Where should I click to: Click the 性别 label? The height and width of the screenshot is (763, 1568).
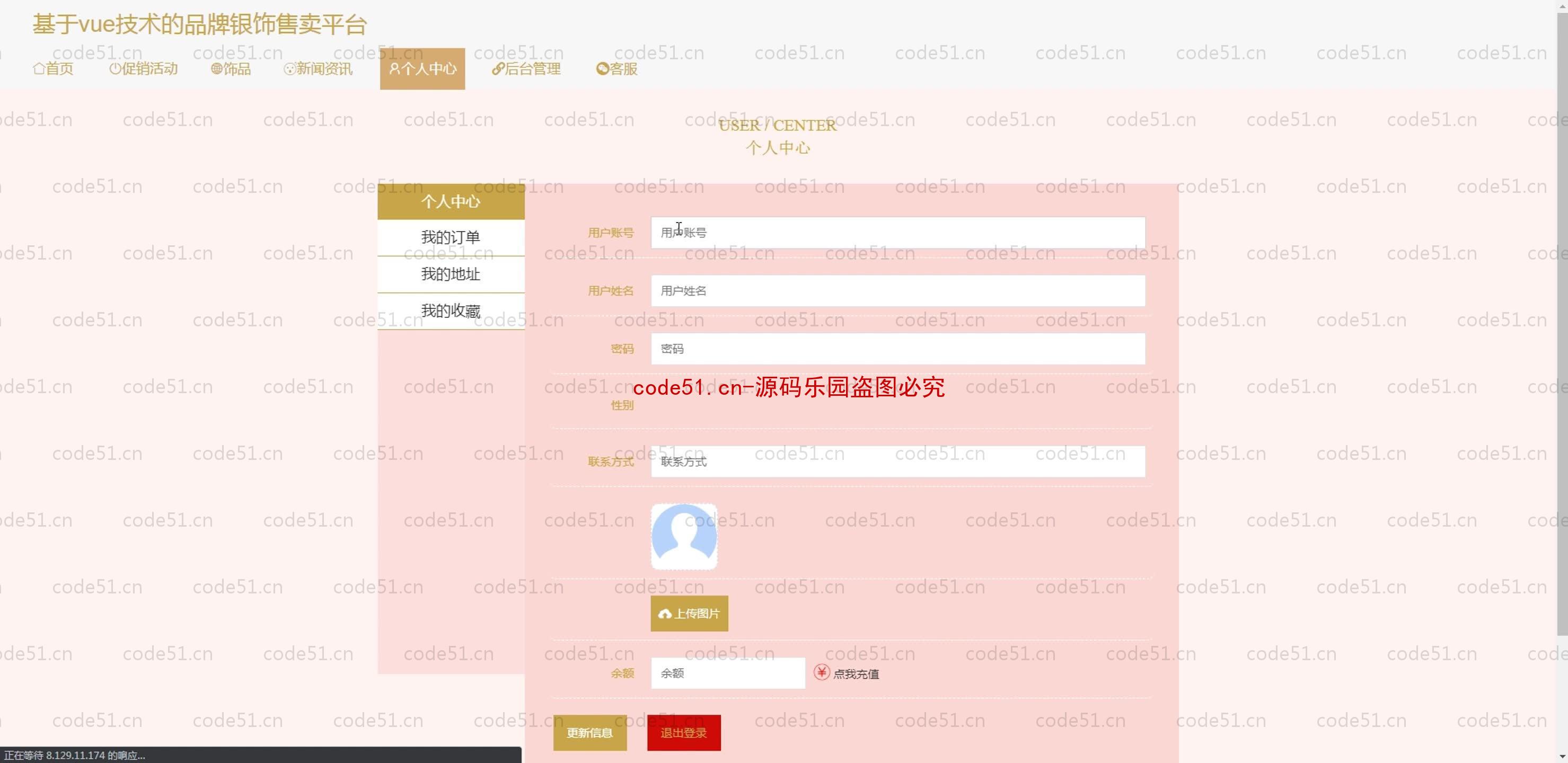tap(622, 405)
